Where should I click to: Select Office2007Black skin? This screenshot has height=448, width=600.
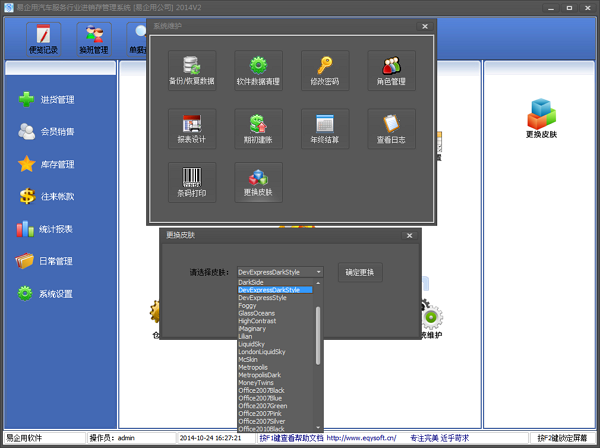pos(275,390)
